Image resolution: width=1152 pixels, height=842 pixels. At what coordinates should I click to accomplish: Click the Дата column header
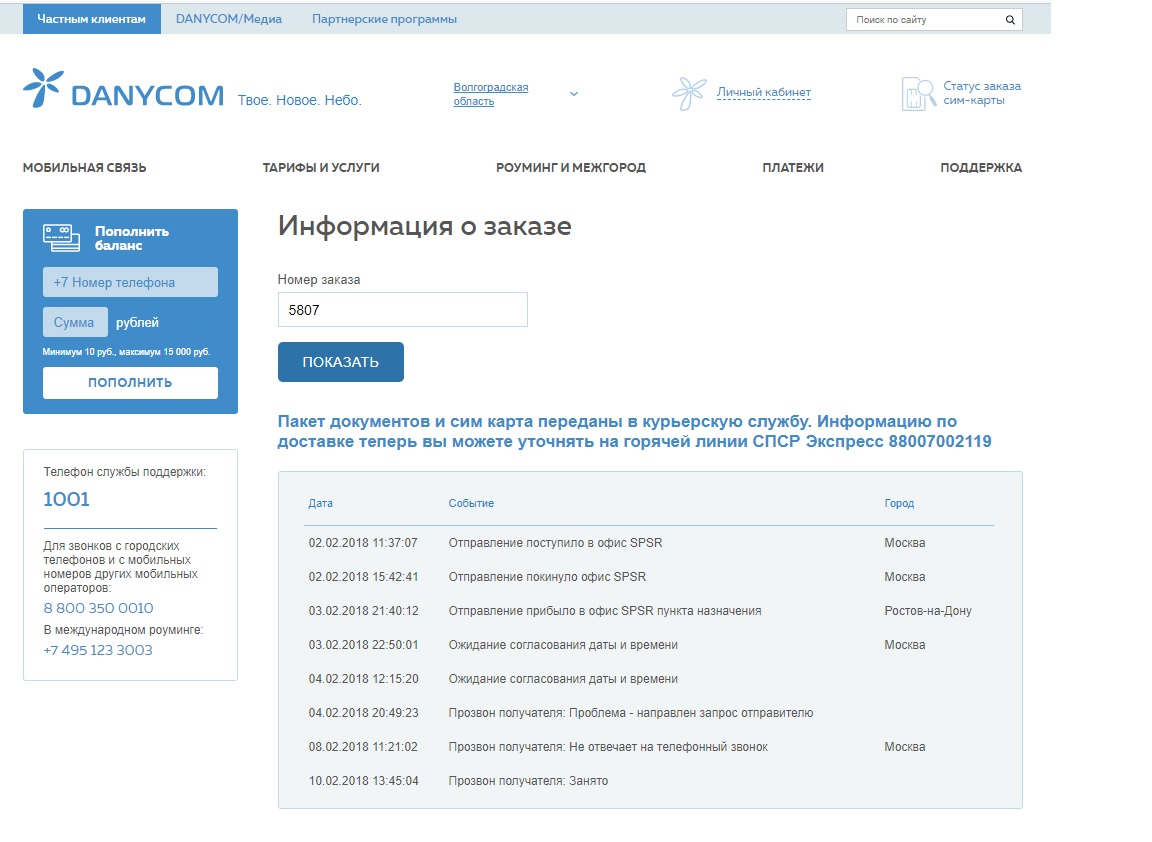320,503
